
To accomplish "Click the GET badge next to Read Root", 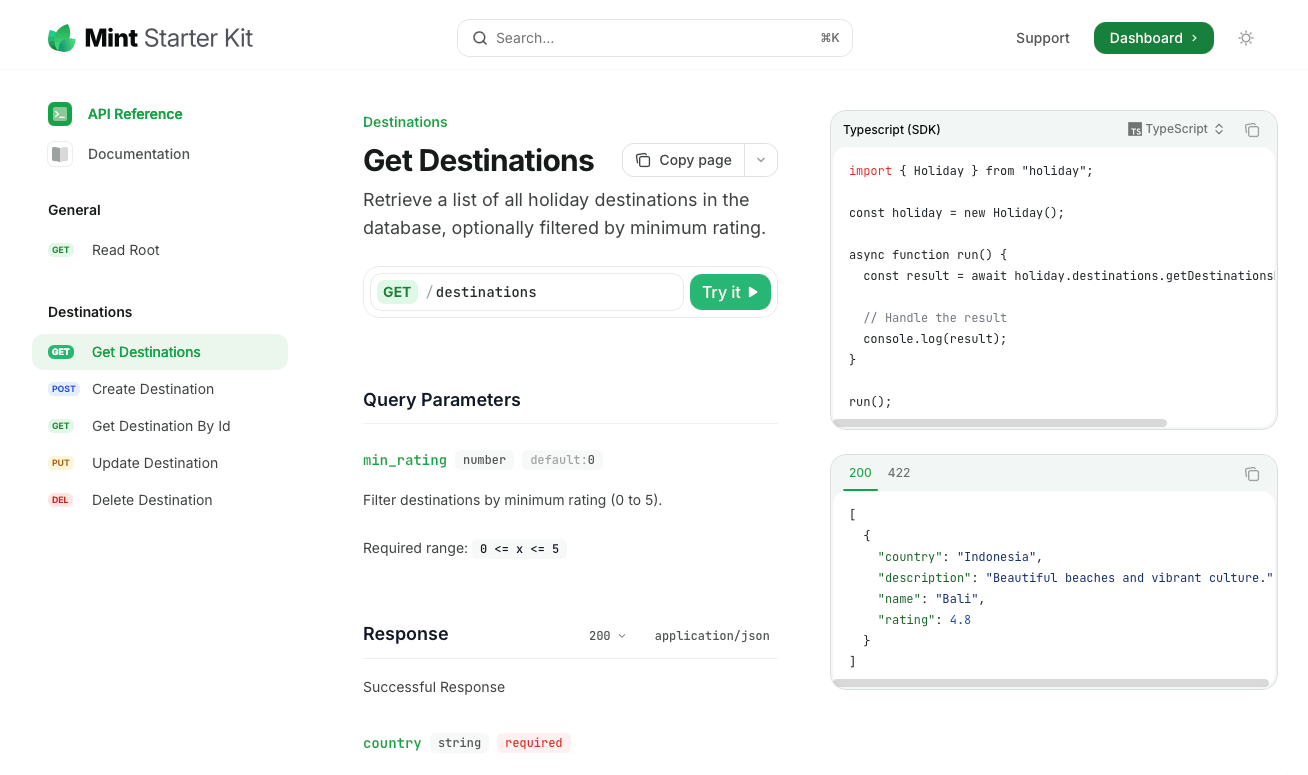I will [61, 250].
